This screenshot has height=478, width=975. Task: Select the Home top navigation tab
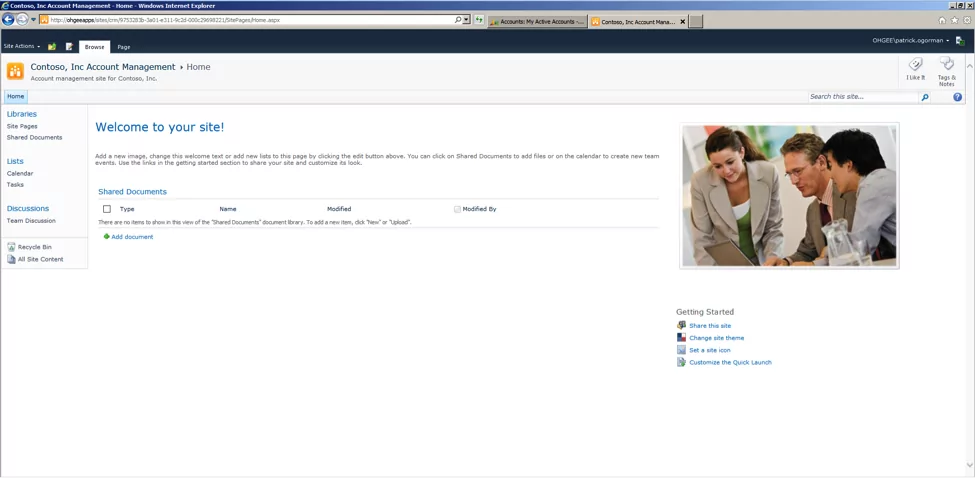coord(16,96)
